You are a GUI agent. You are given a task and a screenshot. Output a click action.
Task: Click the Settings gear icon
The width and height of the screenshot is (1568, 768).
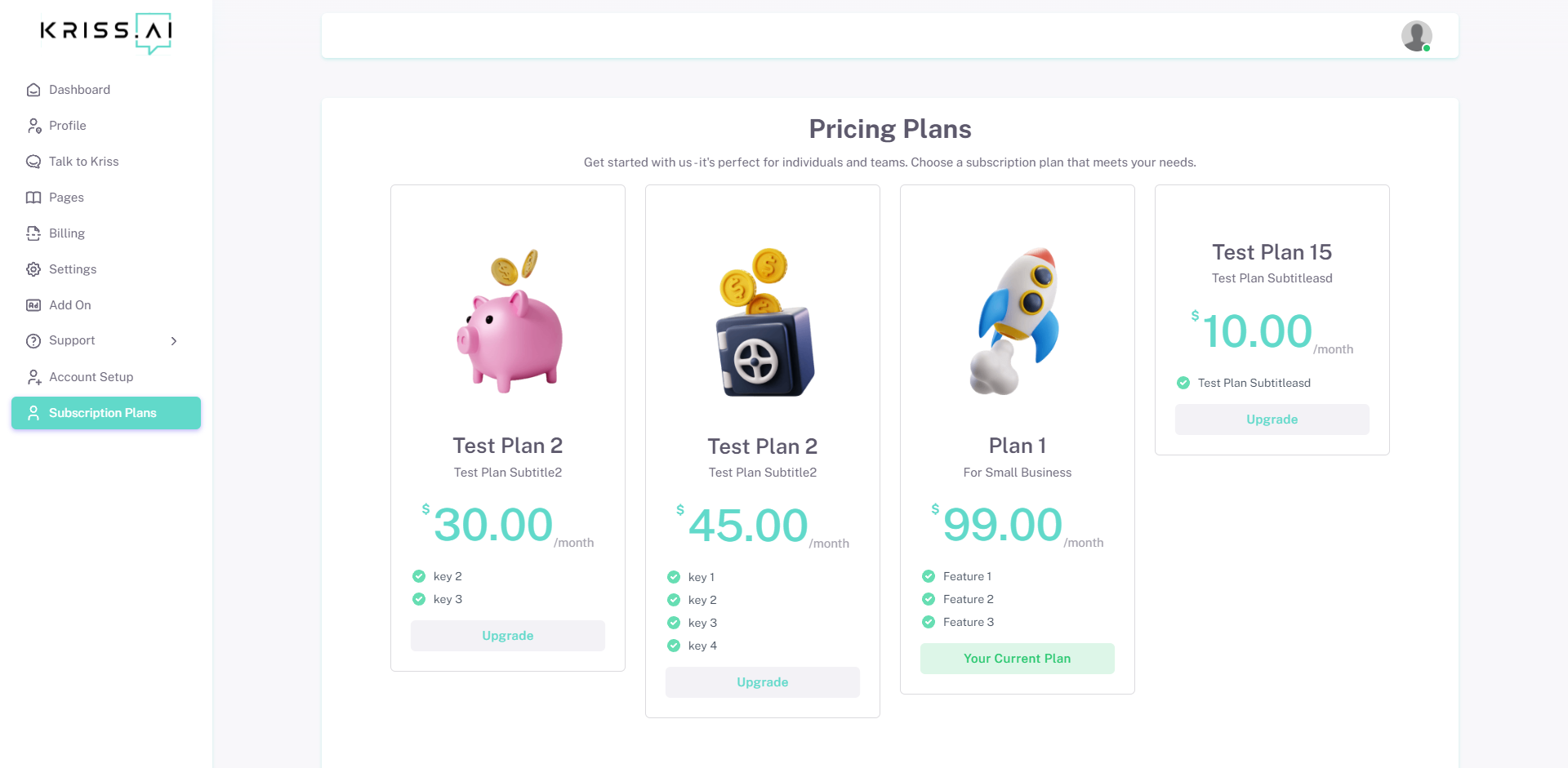(x=33, y=269)
